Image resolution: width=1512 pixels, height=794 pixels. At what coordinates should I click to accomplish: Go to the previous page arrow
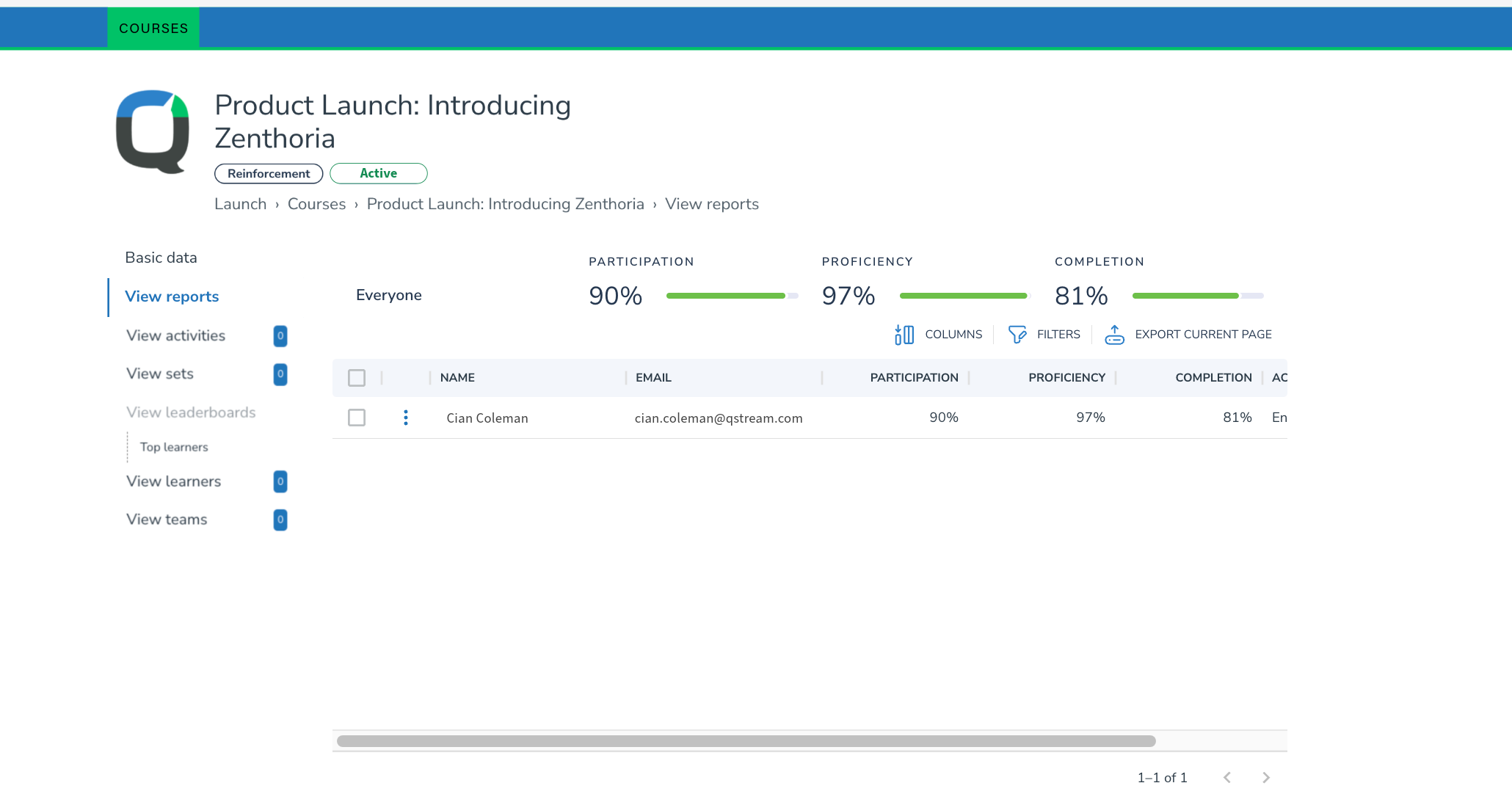[x=1227, y=777]
